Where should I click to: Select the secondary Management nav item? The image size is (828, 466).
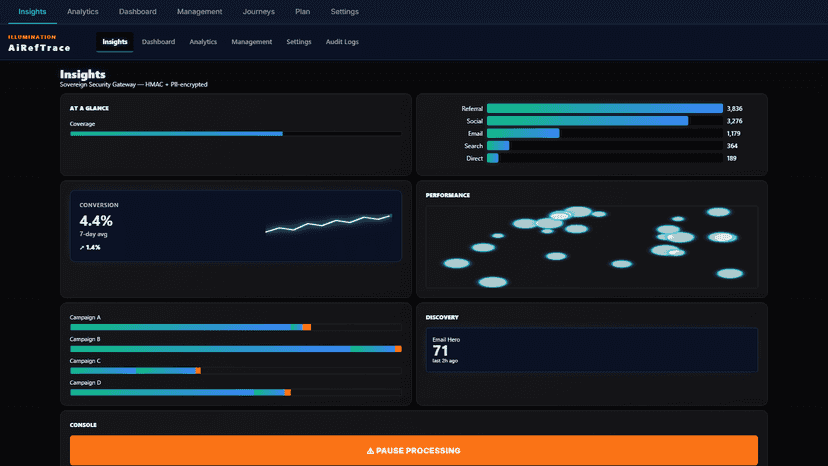click(x=251, y=42)
